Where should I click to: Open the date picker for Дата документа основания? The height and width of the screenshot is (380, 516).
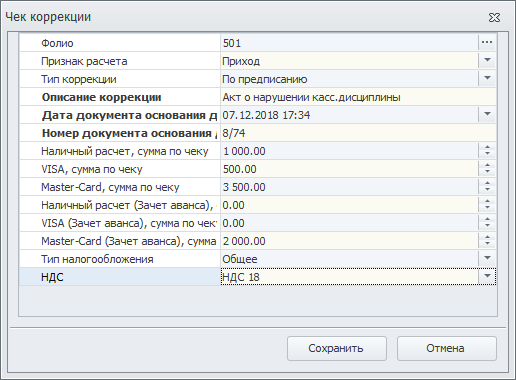click(x=487, y=115)
